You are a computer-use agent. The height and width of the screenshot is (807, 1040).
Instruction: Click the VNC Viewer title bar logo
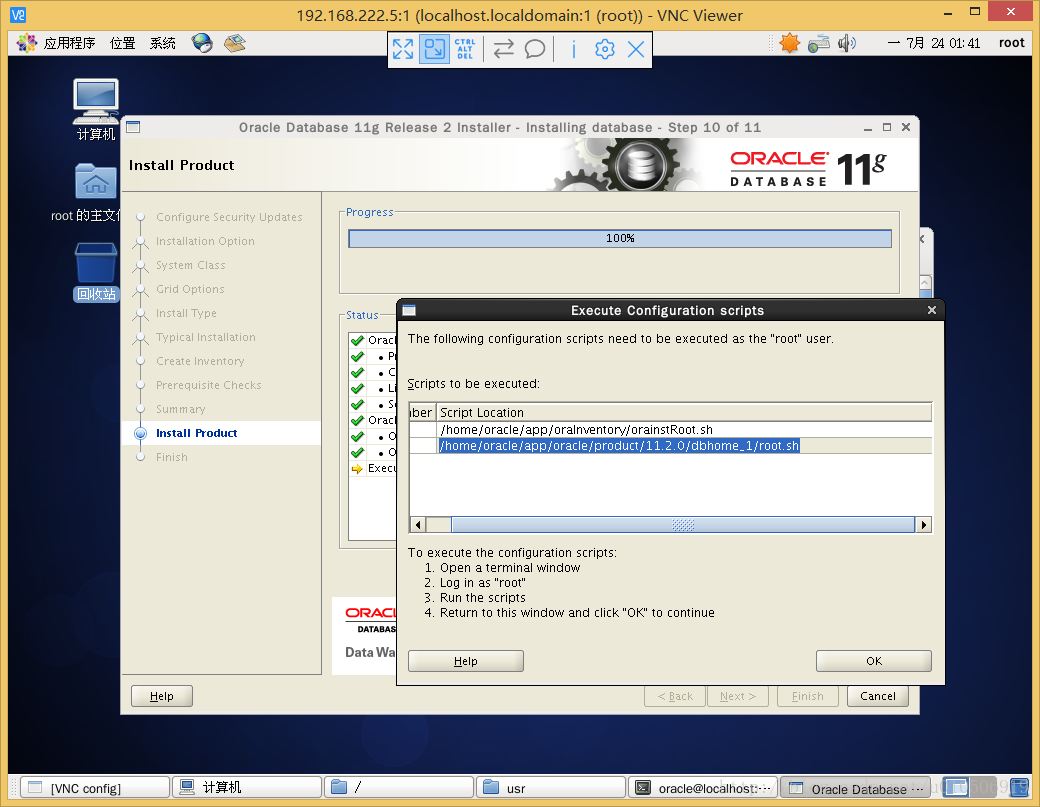click(18, 15)
